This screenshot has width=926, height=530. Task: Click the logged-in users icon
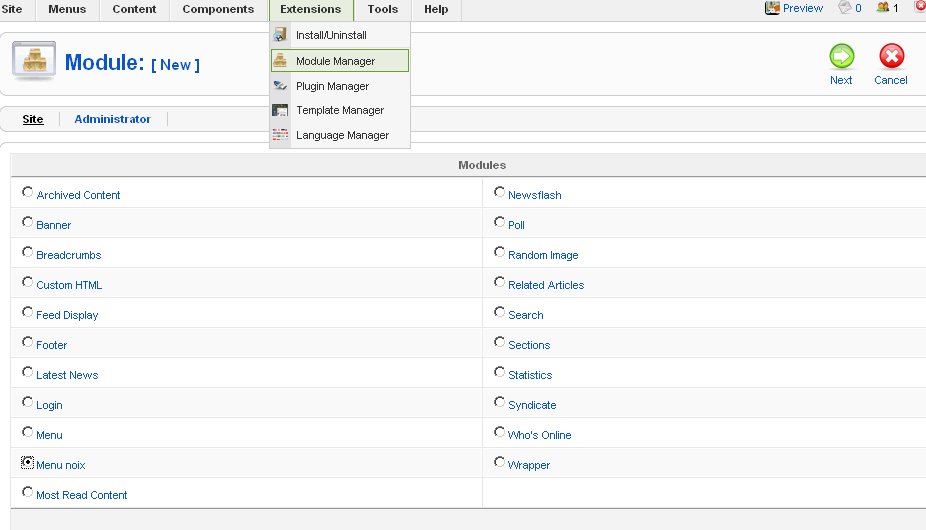click(883, 8)
